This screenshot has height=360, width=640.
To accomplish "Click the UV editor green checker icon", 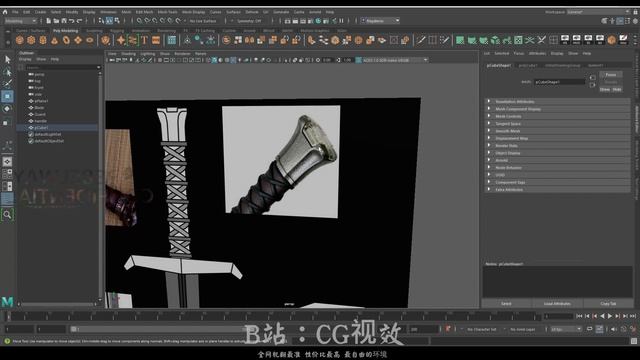I will click(x=518, y=40).
